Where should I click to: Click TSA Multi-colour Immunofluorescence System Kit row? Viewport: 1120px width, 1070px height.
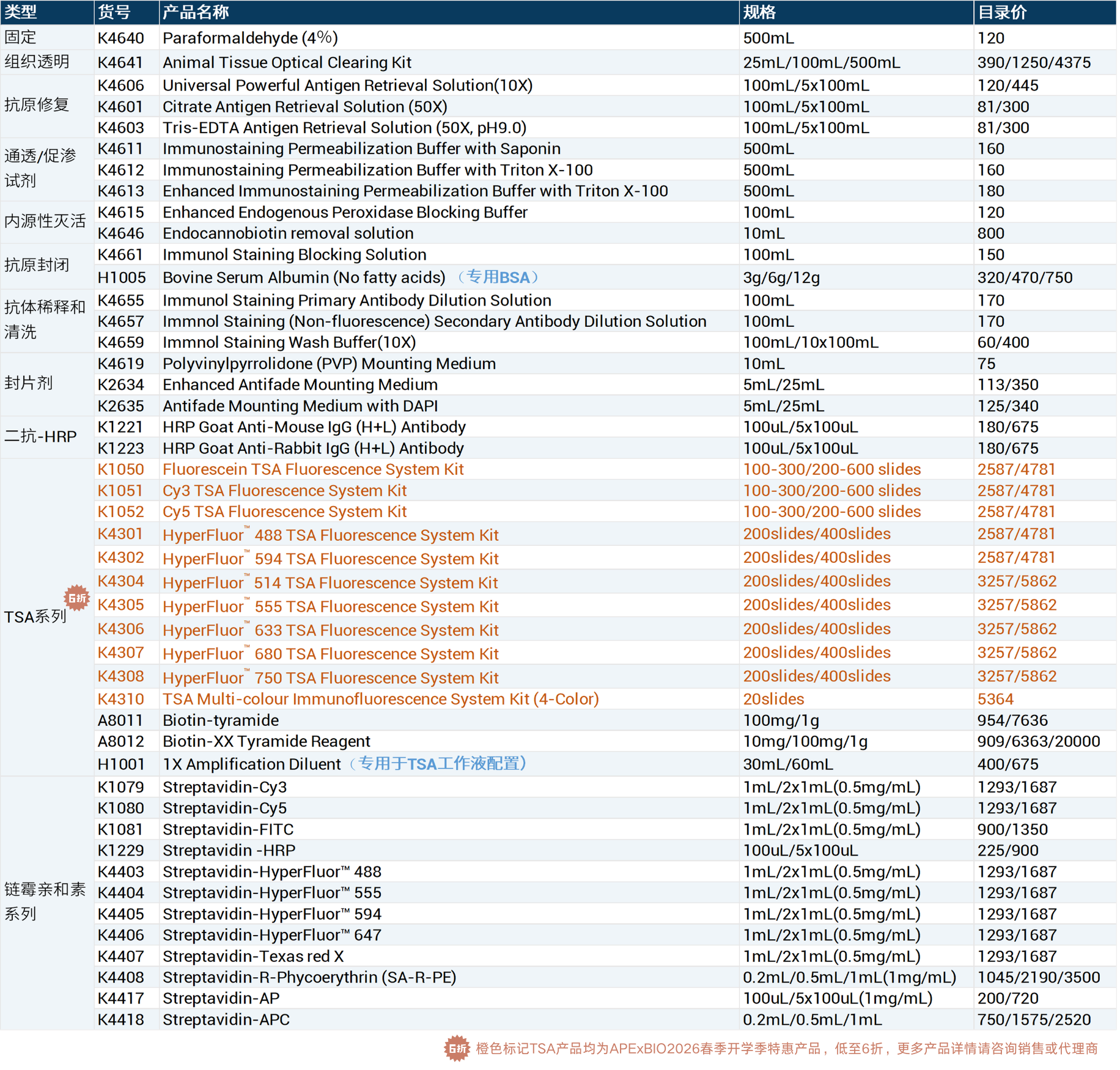point(560,700)
